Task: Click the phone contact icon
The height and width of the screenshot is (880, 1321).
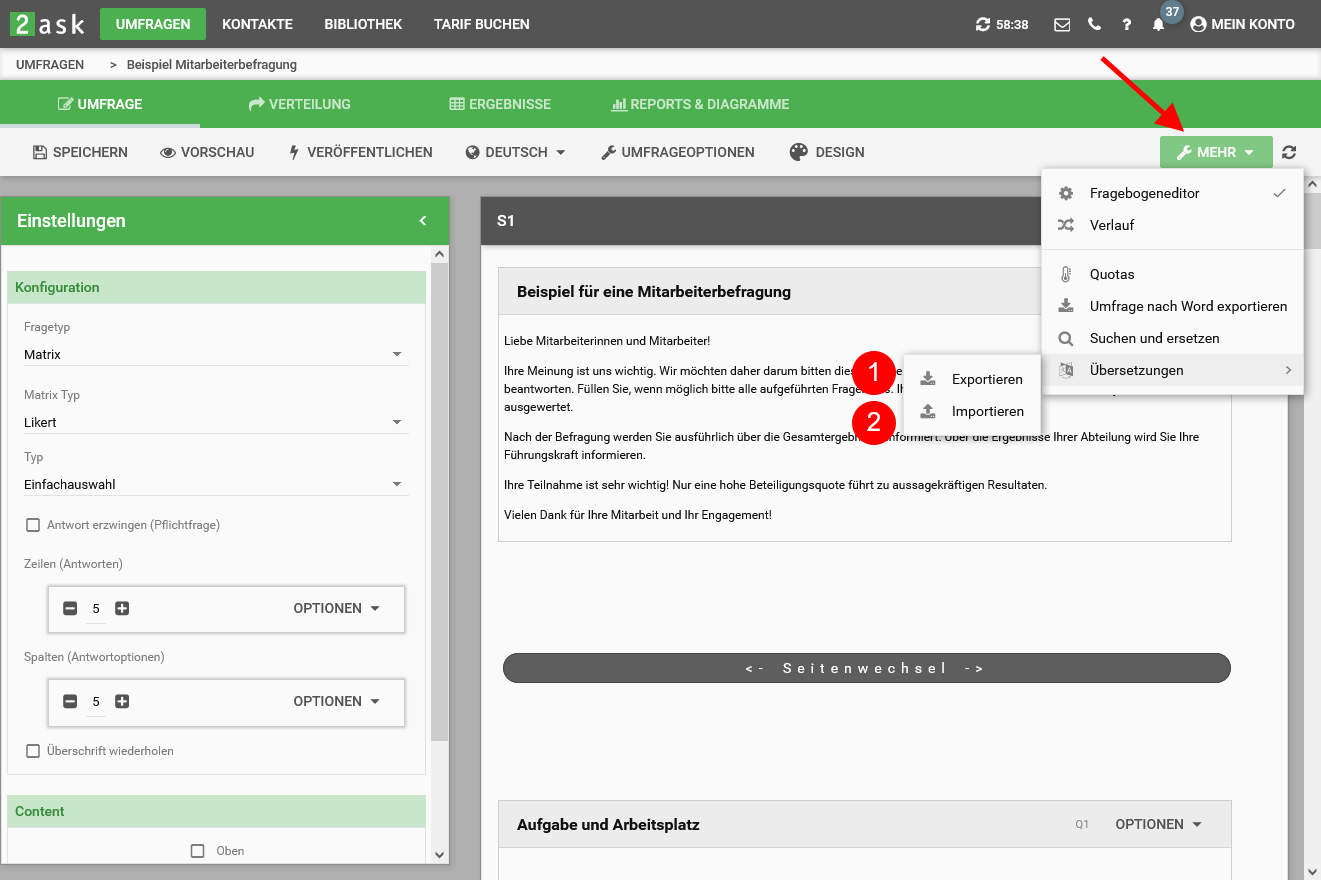Action: (x=1095, y=24)
